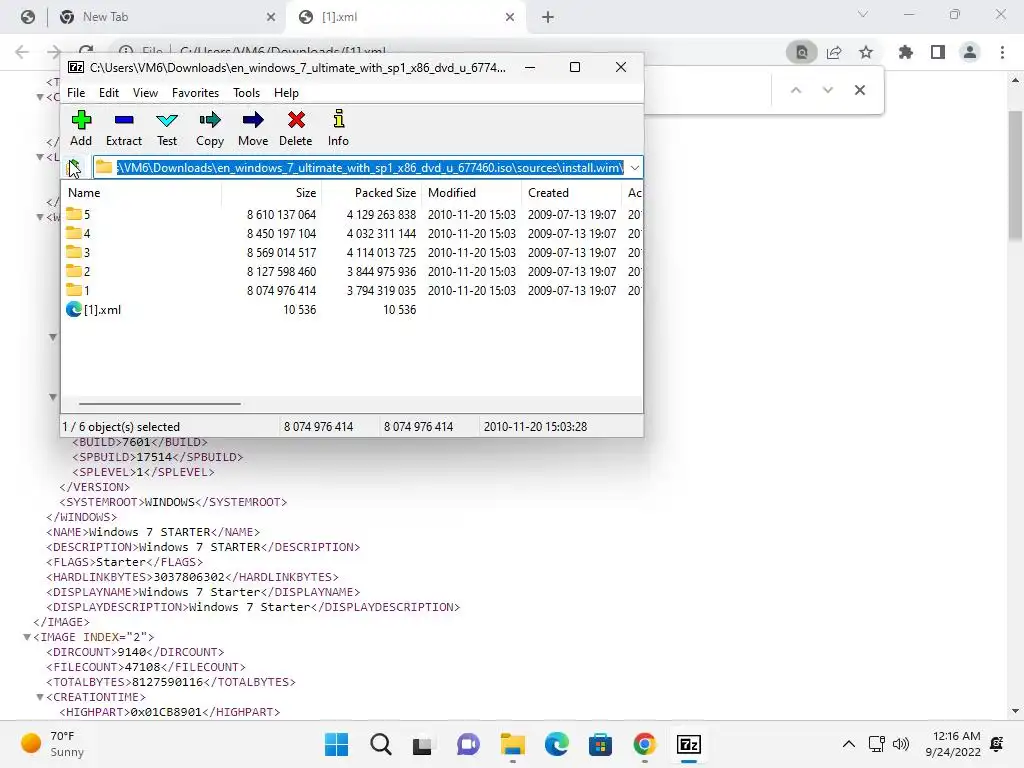Click the size value 8 610 137 064
Screen dimensions: 1024x768
coord(281,214)
